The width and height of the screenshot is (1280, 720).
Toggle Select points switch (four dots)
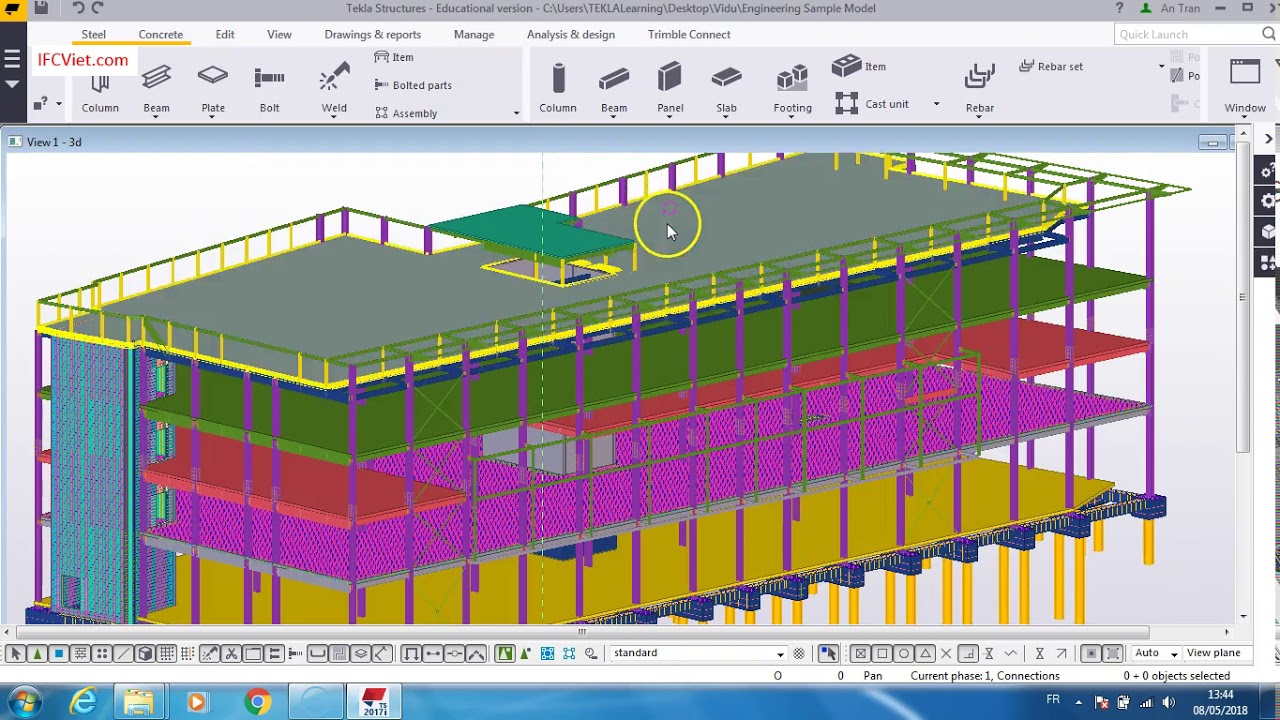click(x=102, y=653)
